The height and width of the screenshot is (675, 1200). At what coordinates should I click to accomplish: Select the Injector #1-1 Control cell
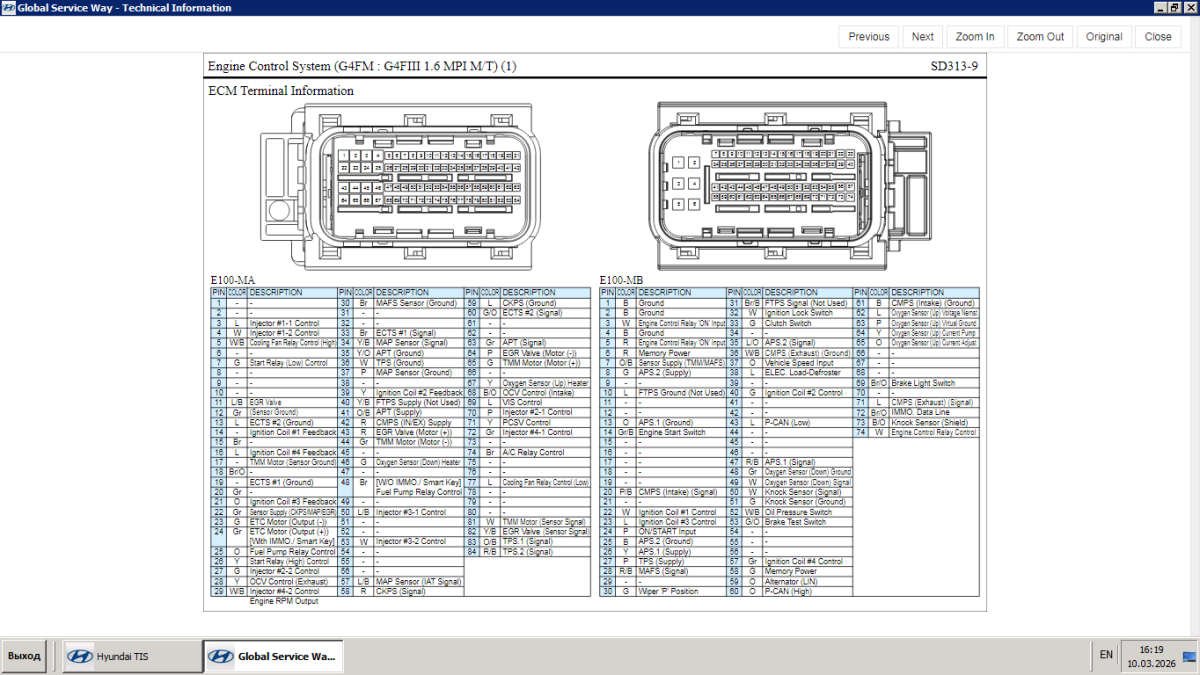point(293,323)
